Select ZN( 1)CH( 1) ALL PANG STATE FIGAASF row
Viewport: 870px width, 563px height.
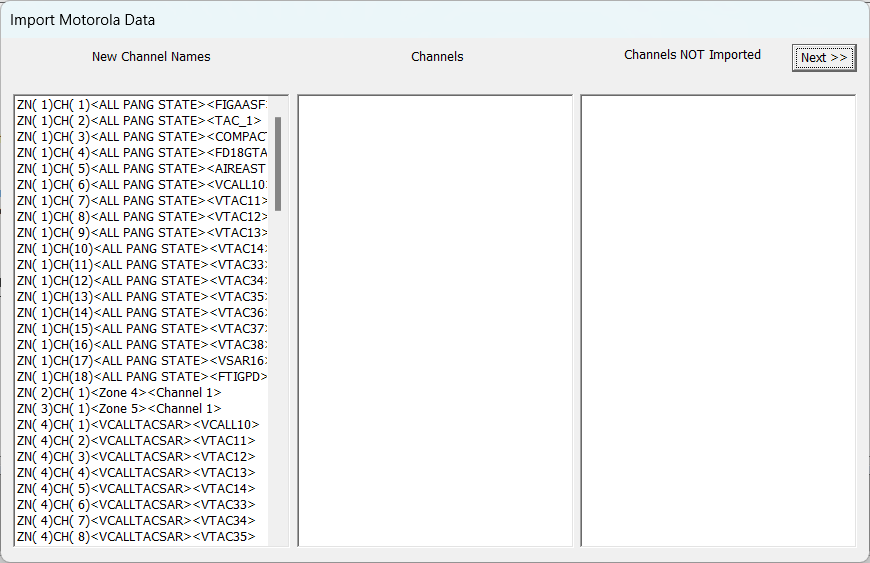click(x=142, y=105)
